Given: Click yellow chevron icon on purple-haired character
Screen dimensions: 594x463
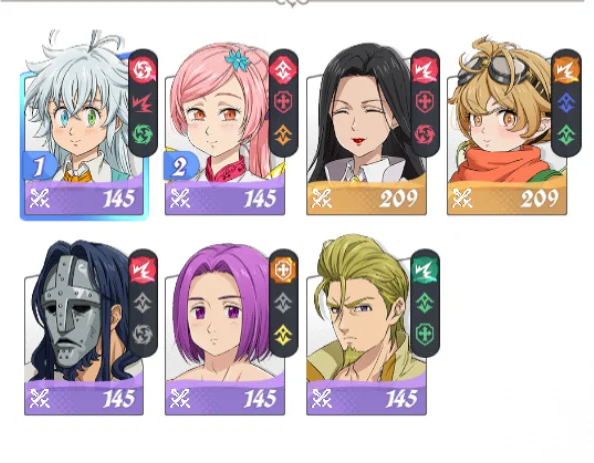Looking at the screenshot, I should tap(283, 335).
